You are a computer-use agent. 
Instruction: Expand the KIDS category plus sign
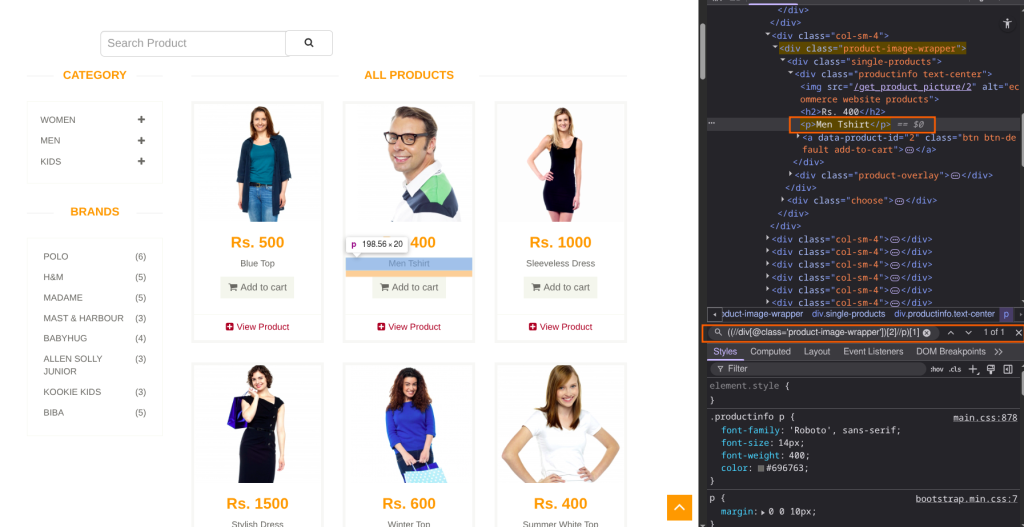point(142,161)
